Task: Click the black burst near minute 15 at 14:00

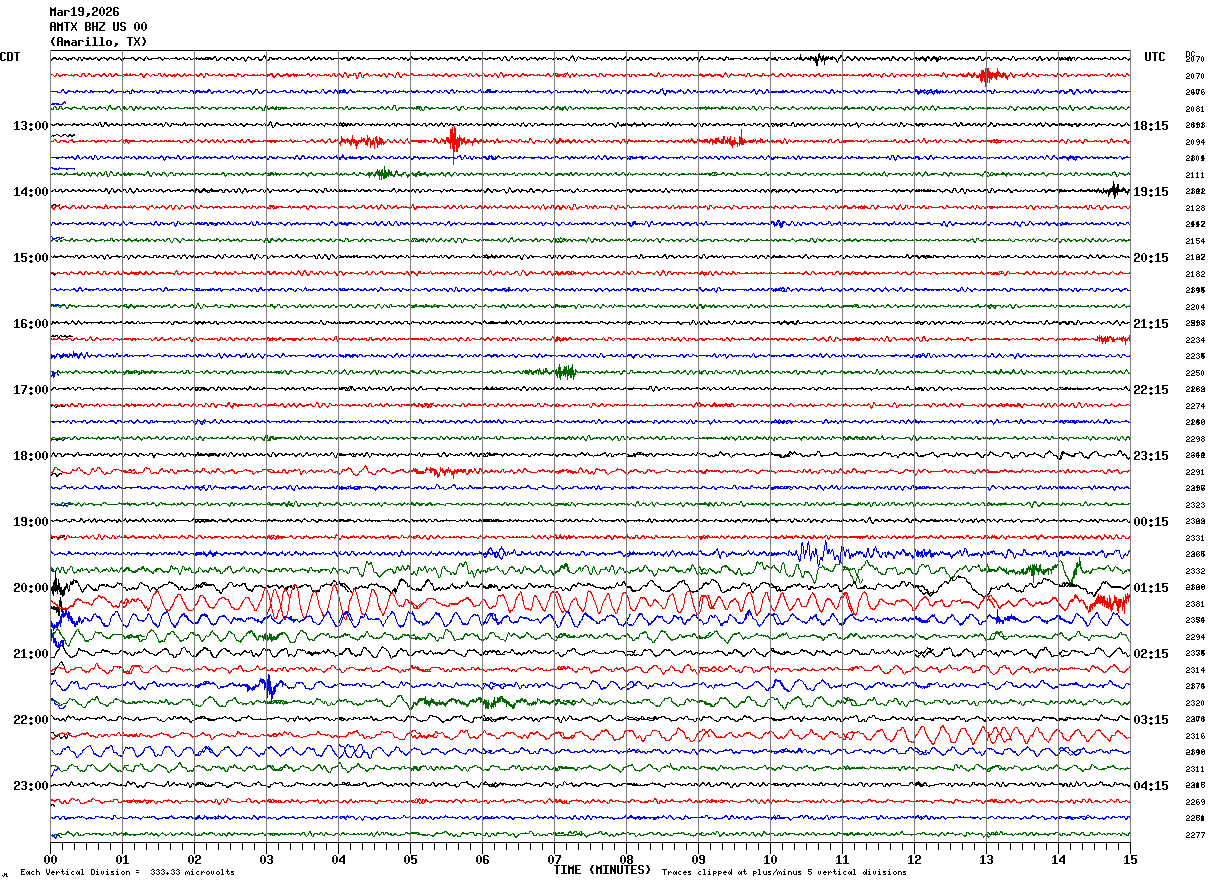Action: point(1115,190)
